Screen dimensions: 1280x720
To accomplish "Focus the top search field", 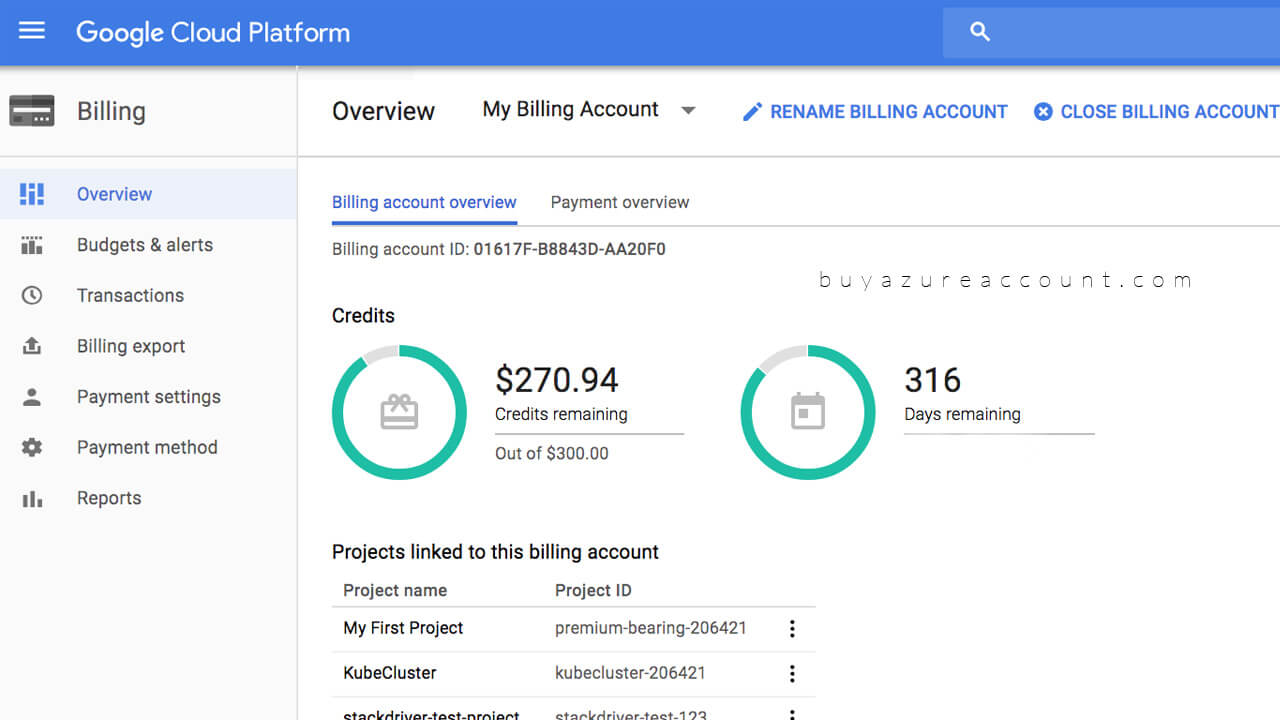I will pos(1111,32).
